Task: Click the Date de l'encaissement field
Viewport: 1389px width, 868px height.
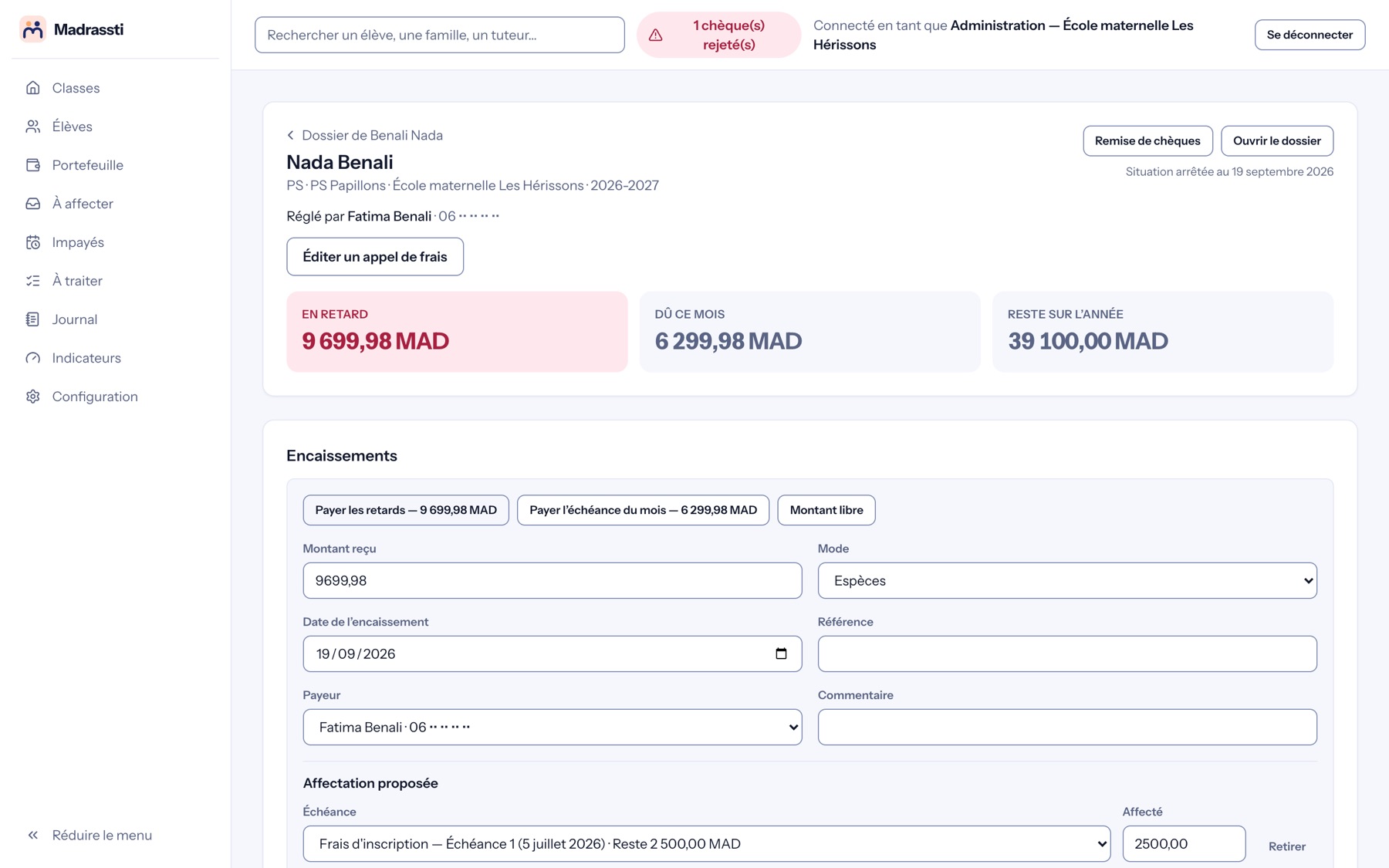Action: pos(553,654)
